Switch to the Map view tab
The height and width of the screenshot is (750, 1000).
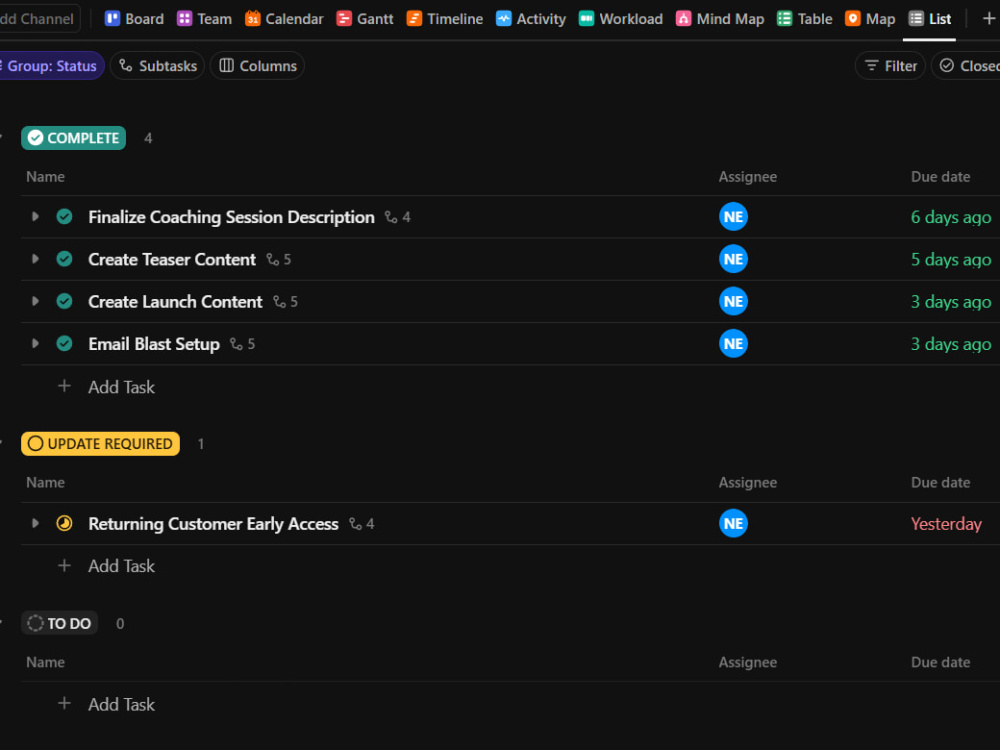(x=870, y=19)
